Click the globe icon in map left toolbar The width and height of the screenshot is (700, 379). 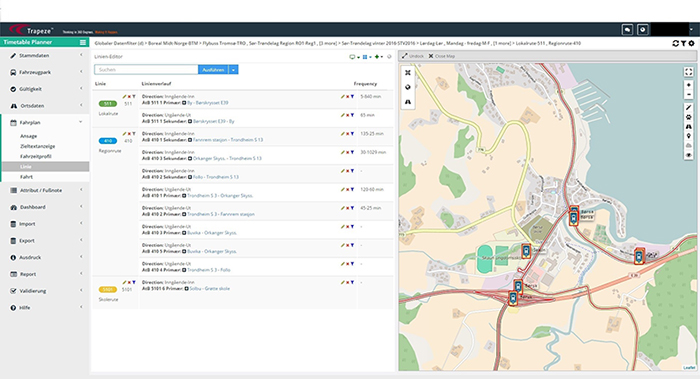point(408,87)
